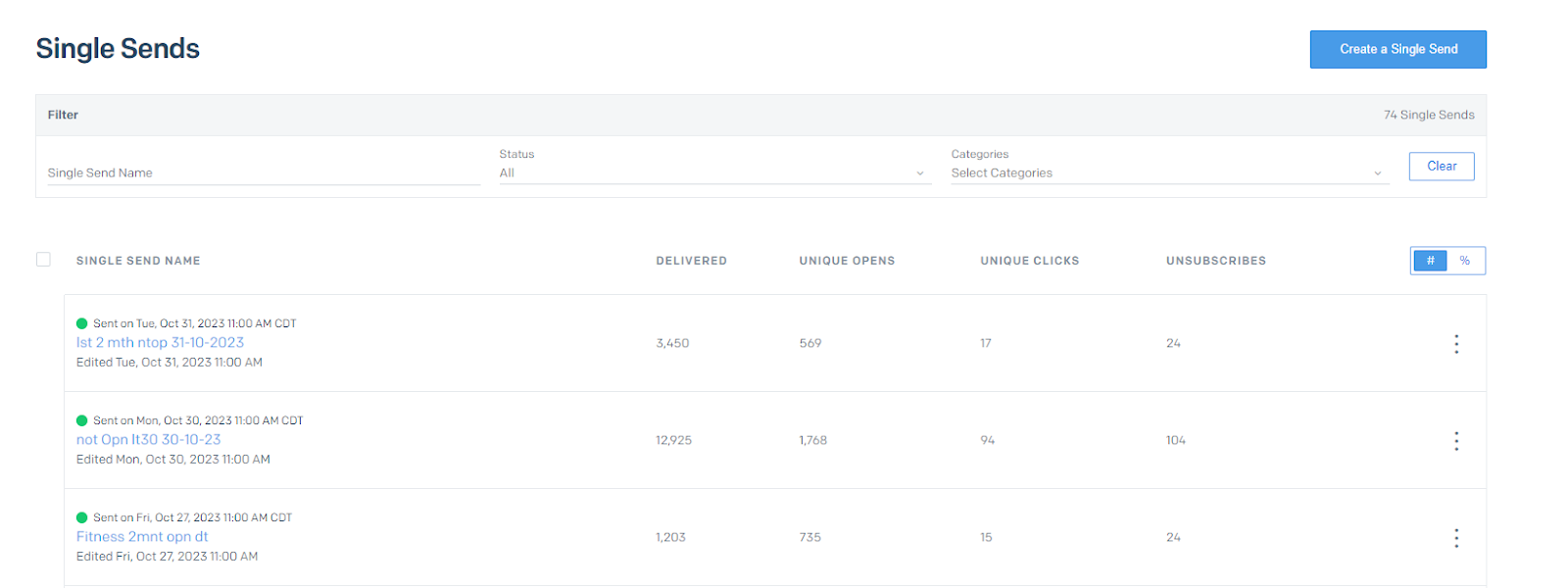Screen dimensions: 1568x588
Task: Tick the select-all checkbox in table header
Action: click(x=43, y=260)
